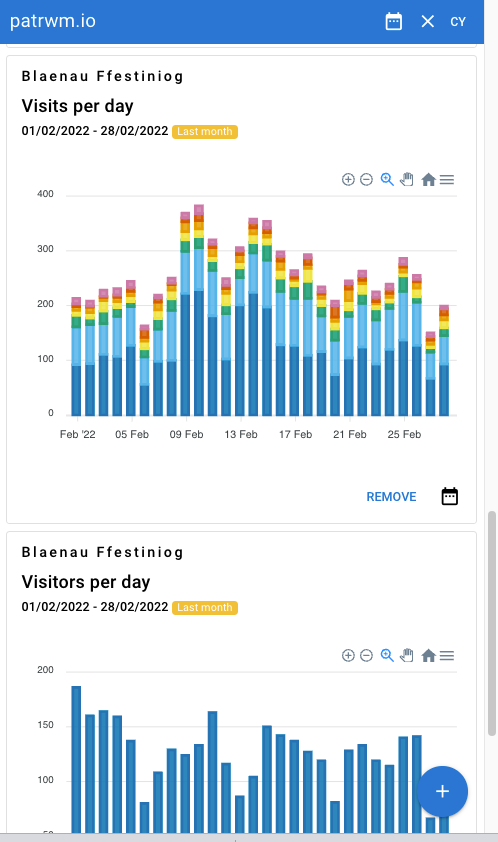Click Visitors per day title text
Viewport: 498px width, 842px height.
click(86, 582)
